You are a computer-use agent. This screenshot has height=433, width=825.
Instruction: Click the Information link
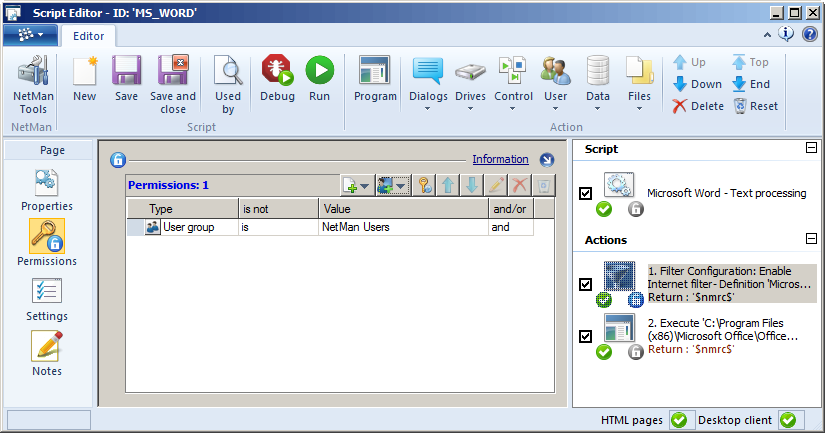[500, 159]
